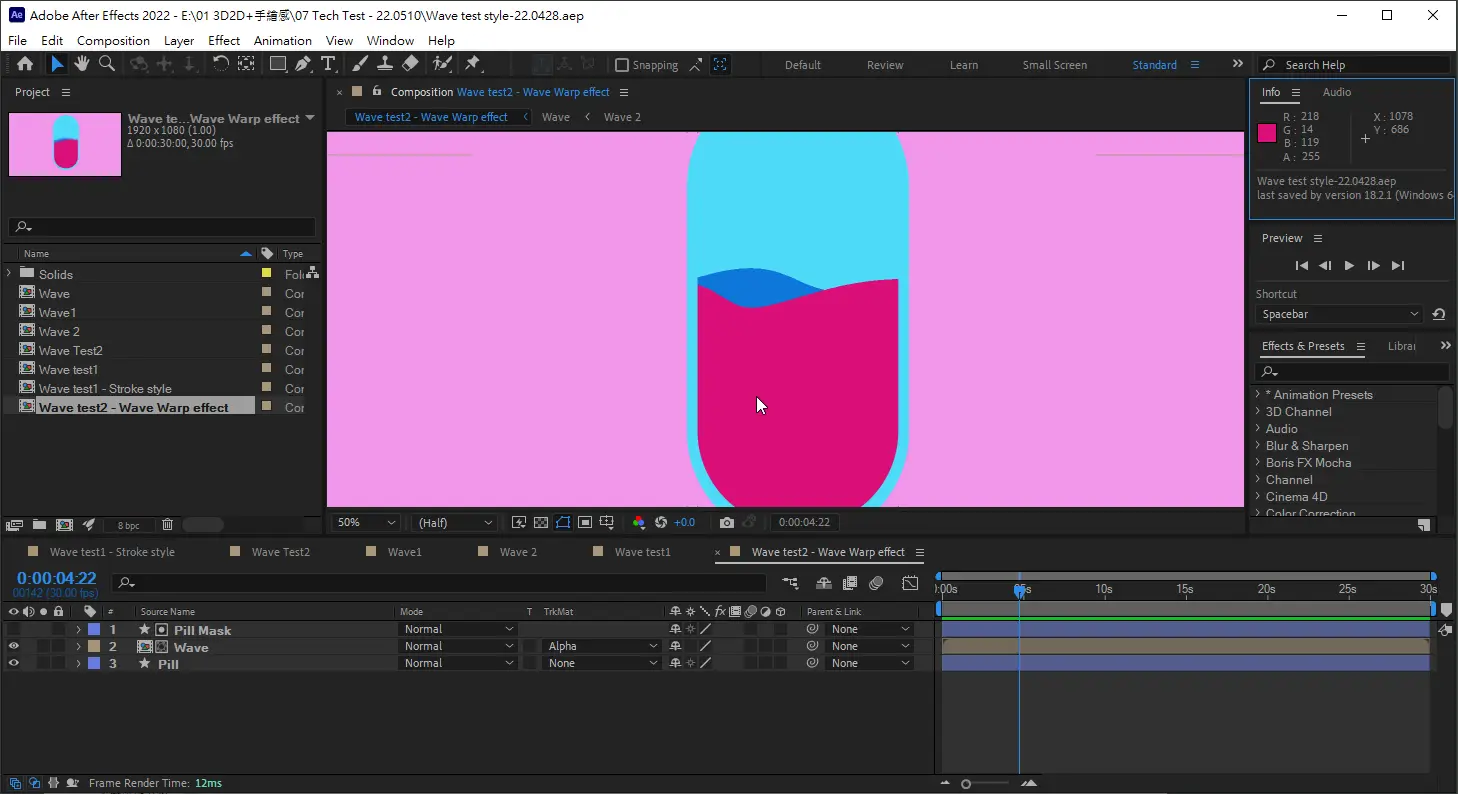Hide the Wave layer using eye toggle

pos(14,647)
